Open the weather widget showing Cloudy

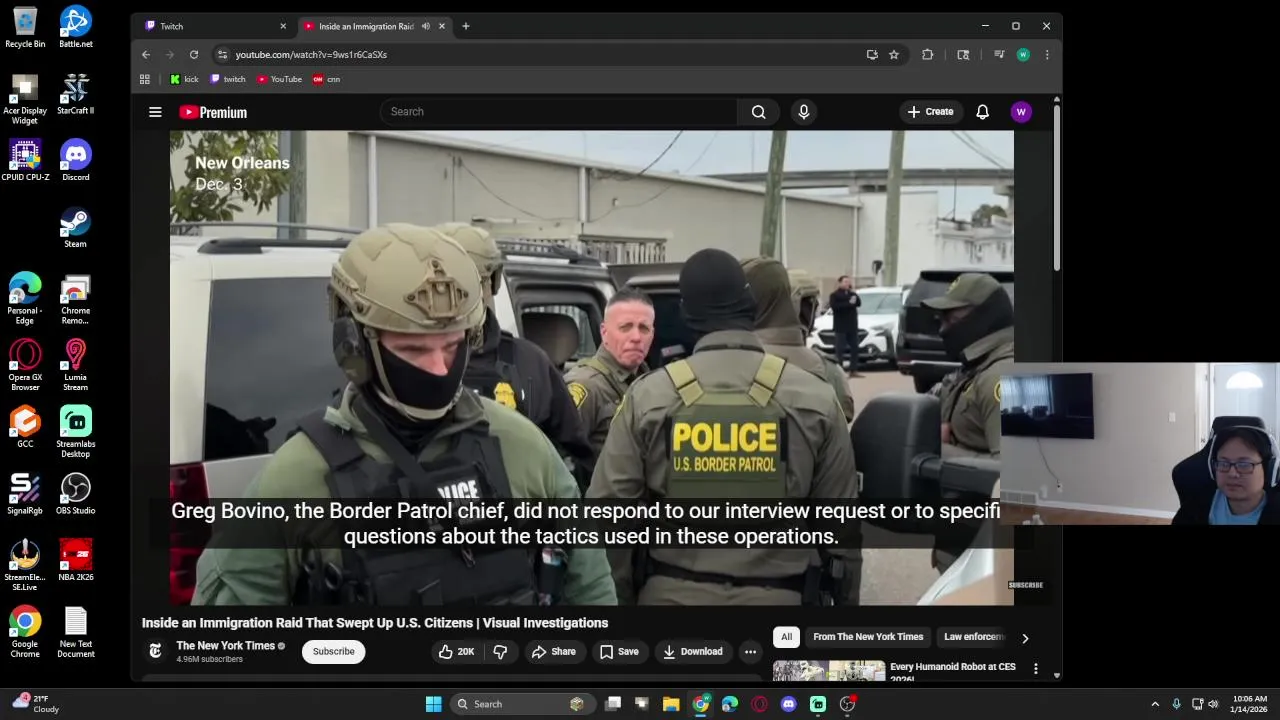36,704
